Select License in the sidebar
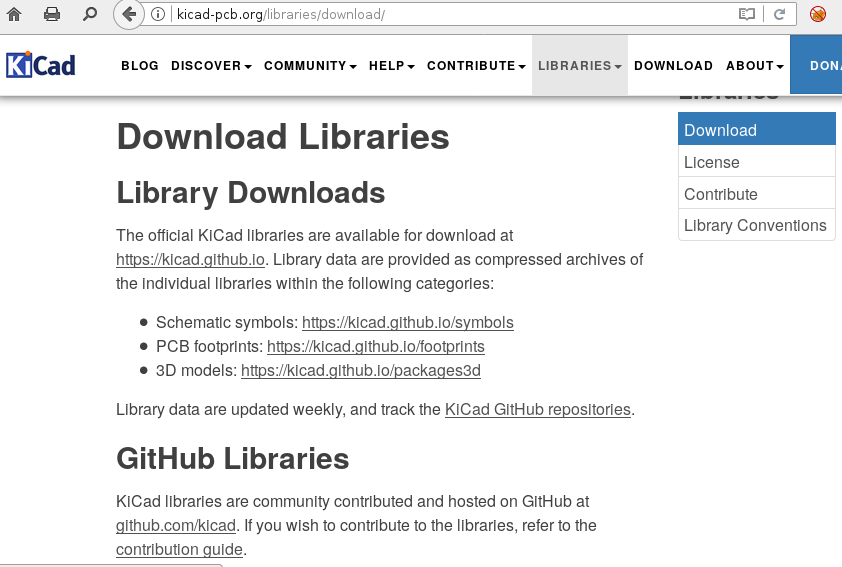The height and width of the screenshot is (567, 842). pos(757,162)
